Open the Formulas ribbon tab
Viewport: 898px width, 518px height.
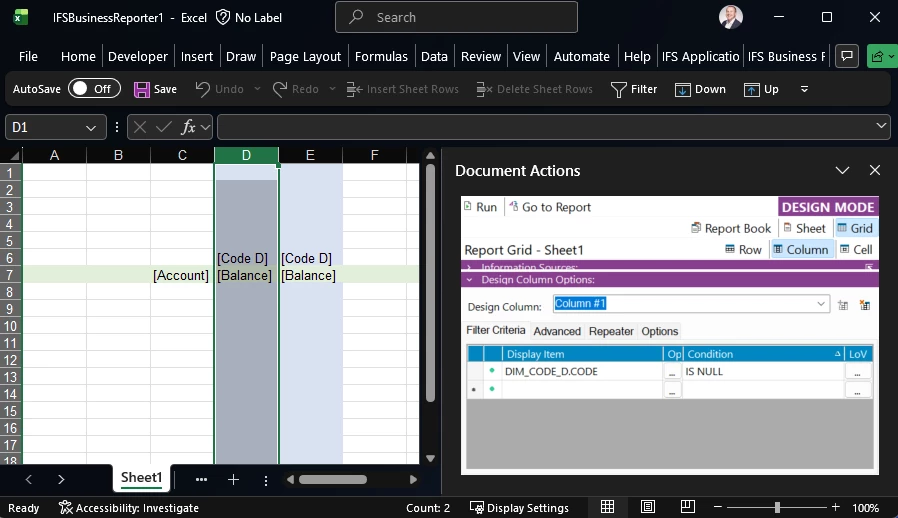[381, 57]
